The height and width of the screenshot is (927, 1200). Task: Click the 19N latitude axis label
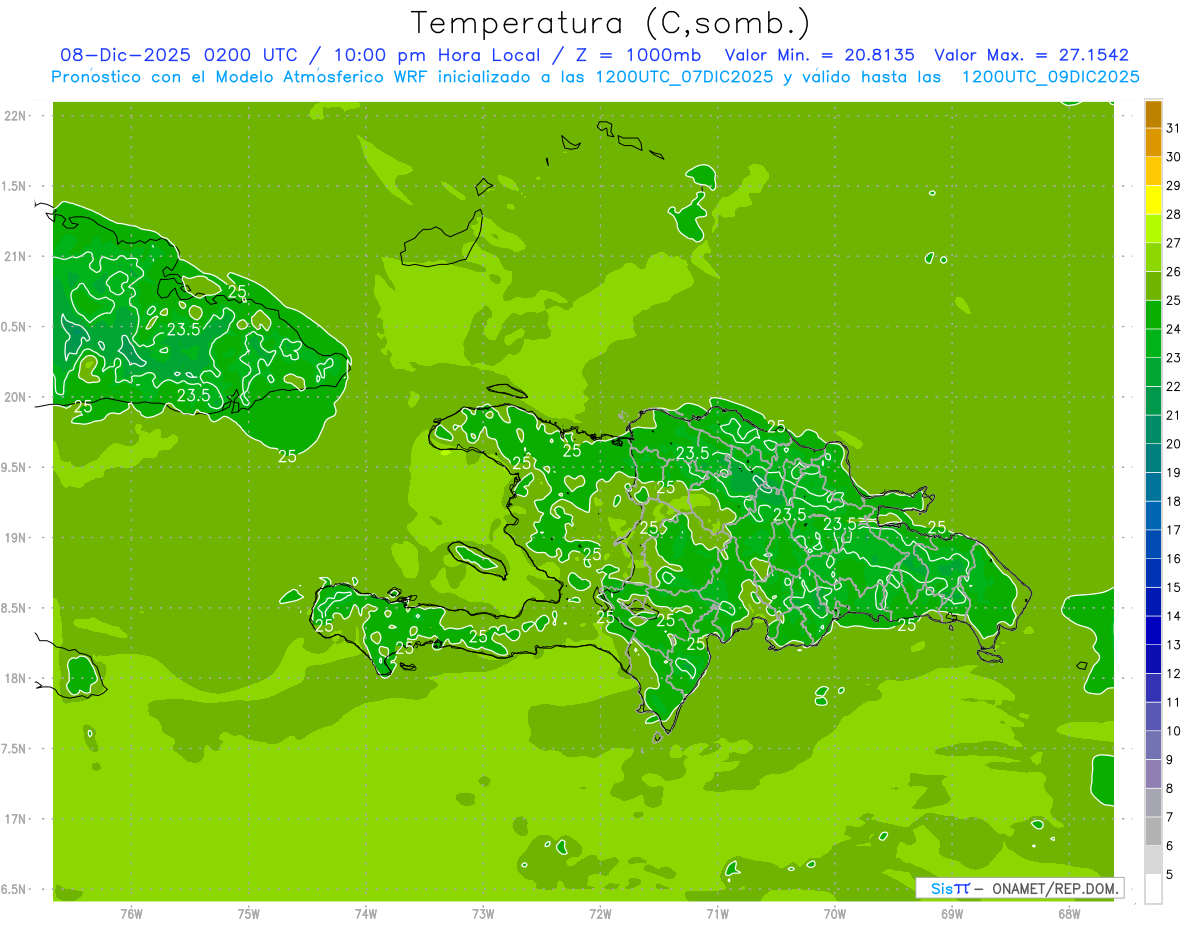pyautogui.click(x=17, y=538)
